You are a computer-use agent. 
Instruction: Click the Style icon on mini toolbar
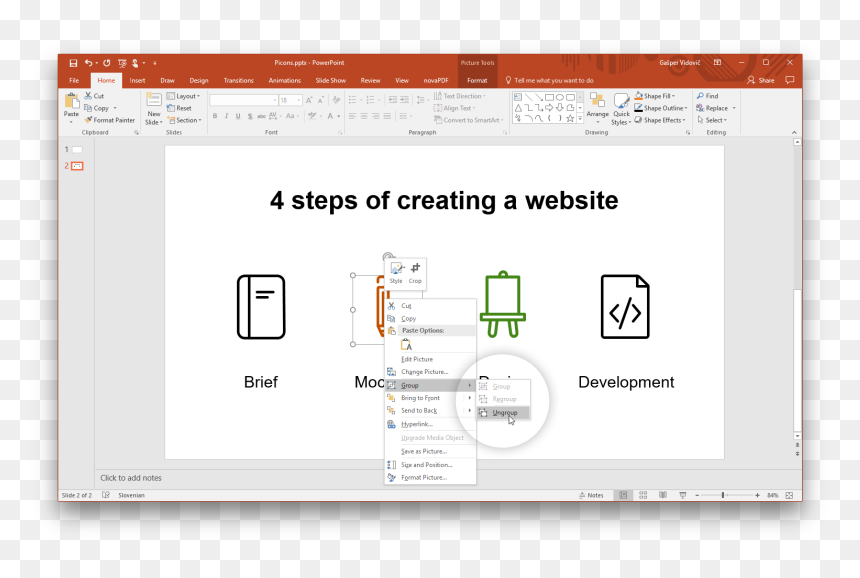(396, 269)
